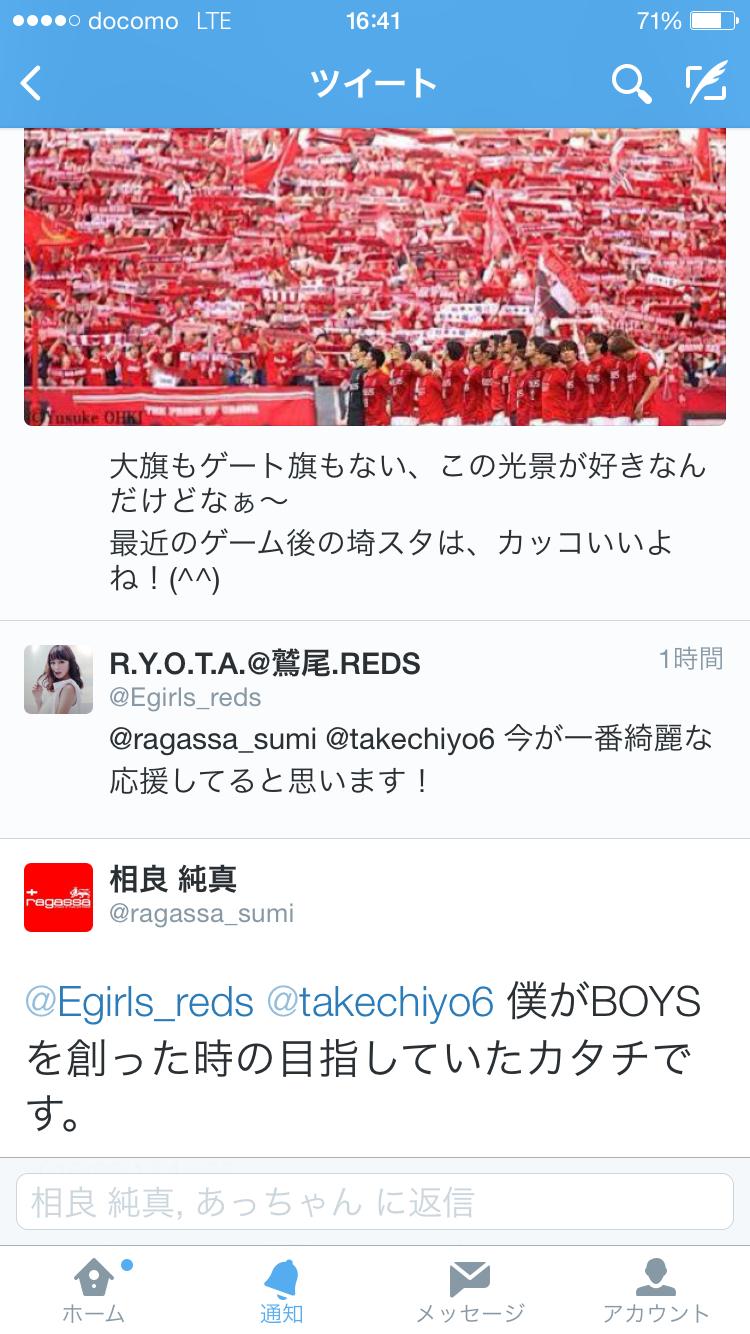Screen dimensions: 750x1334
Task: Open the red supporters crowd photo
Action: tap(375, 277)
